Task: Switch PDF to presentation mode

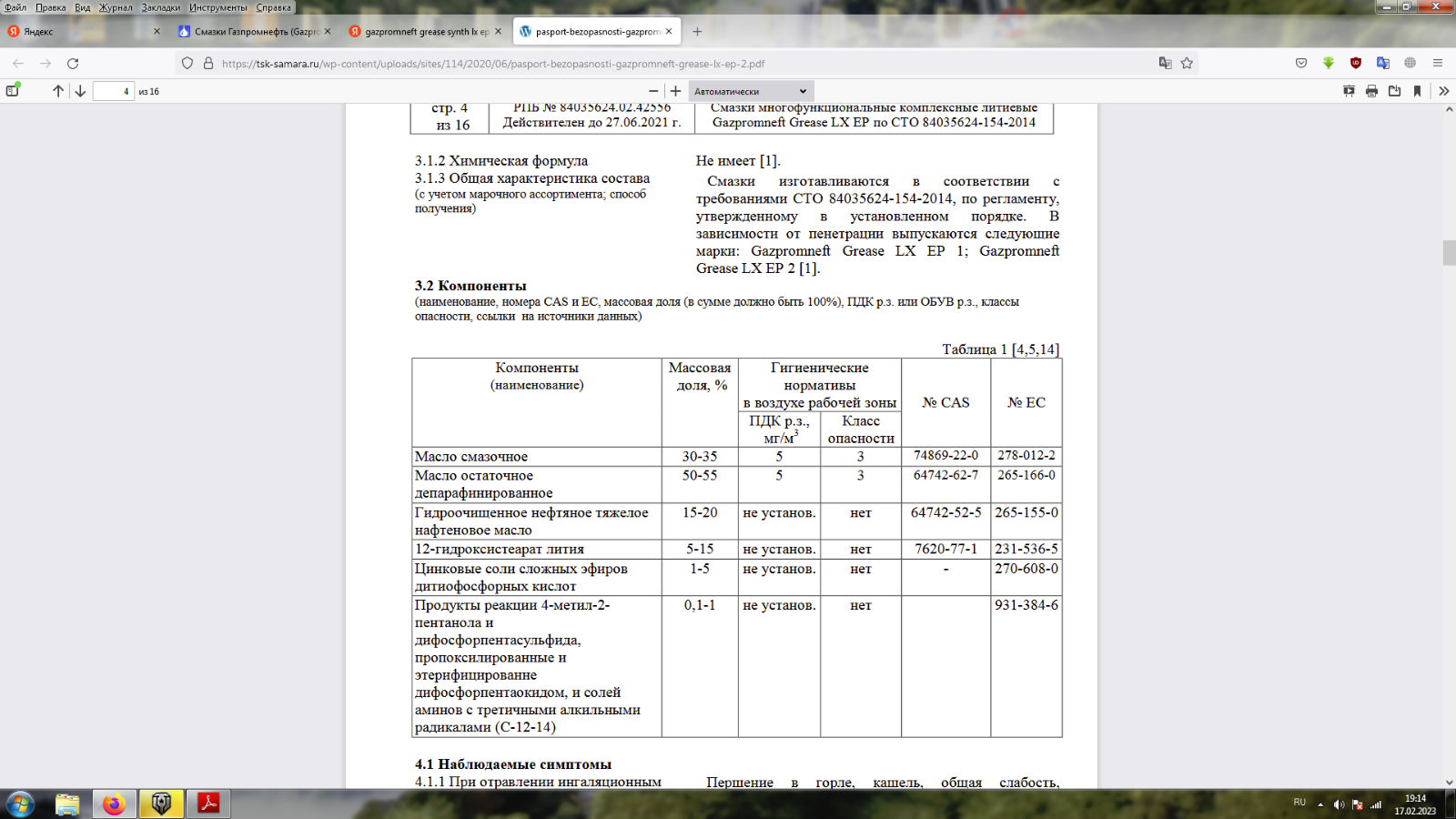Action: pyautogui.click(x=1349, y=91)
